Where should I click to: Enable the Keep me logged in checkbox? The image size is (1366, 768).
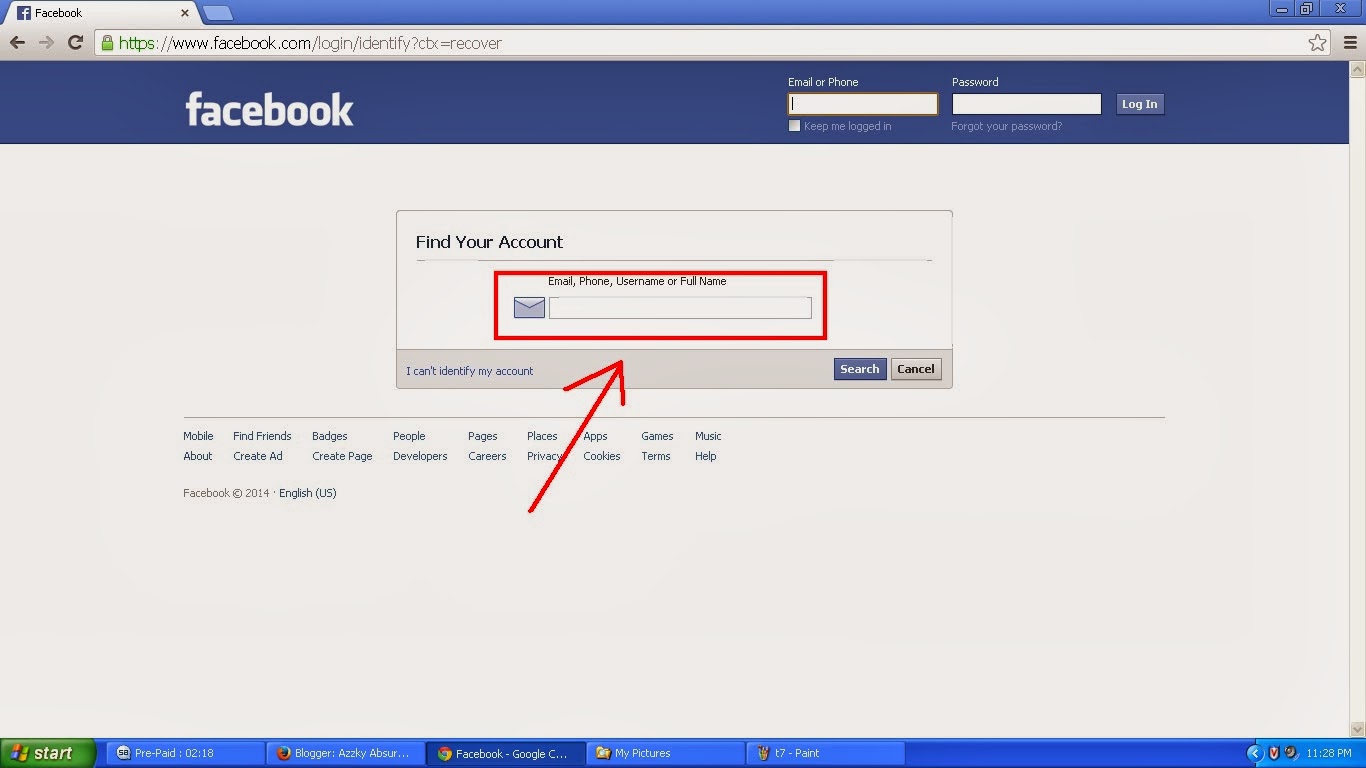794,125
